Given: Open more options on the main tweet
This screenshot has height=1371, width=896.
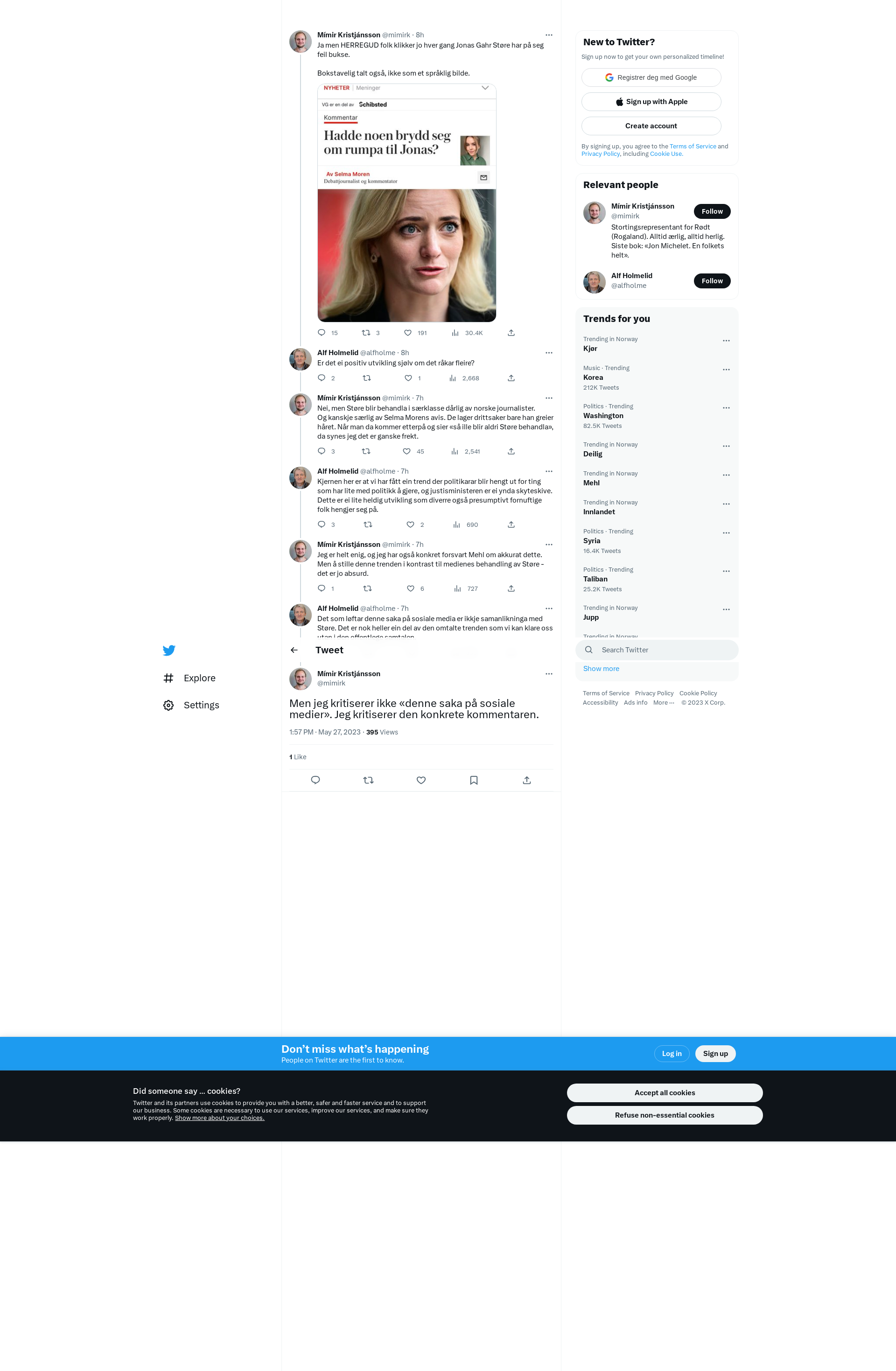Looking at the screenshot, I should pos(549,673).
